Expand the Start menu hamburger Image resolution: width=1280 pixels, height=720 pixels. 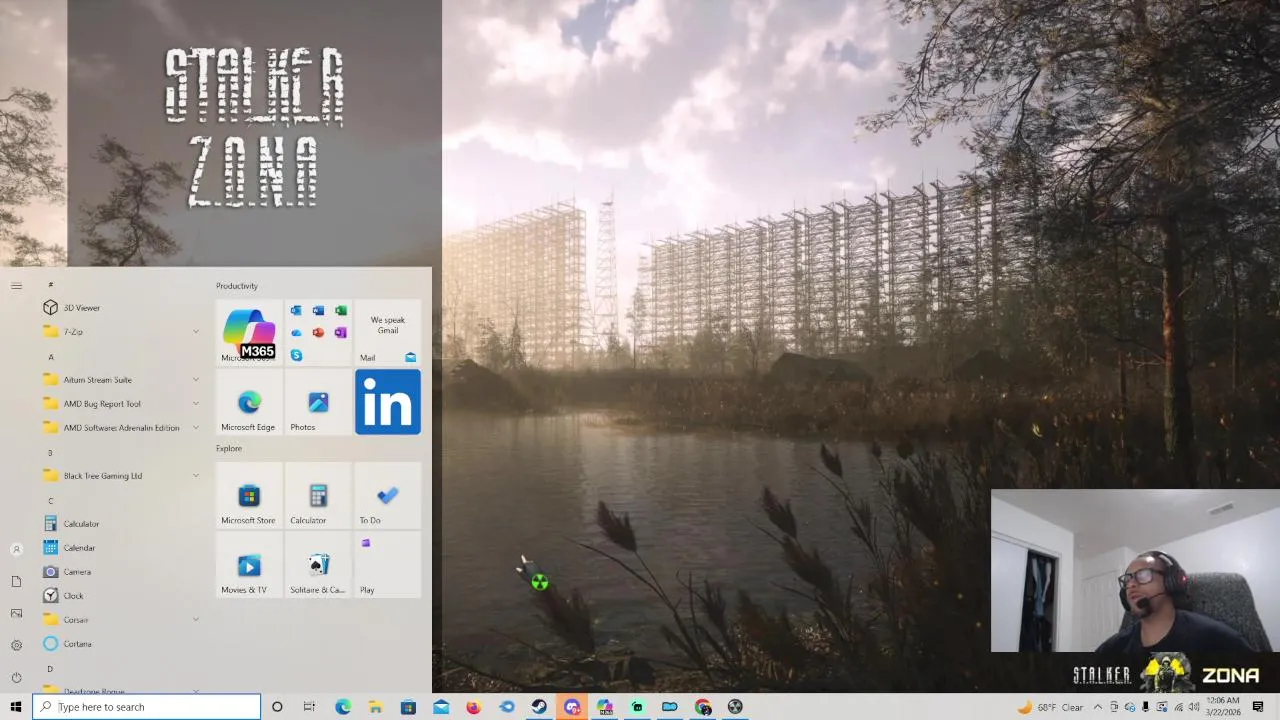pyautogui.click(x=16, y=286)
